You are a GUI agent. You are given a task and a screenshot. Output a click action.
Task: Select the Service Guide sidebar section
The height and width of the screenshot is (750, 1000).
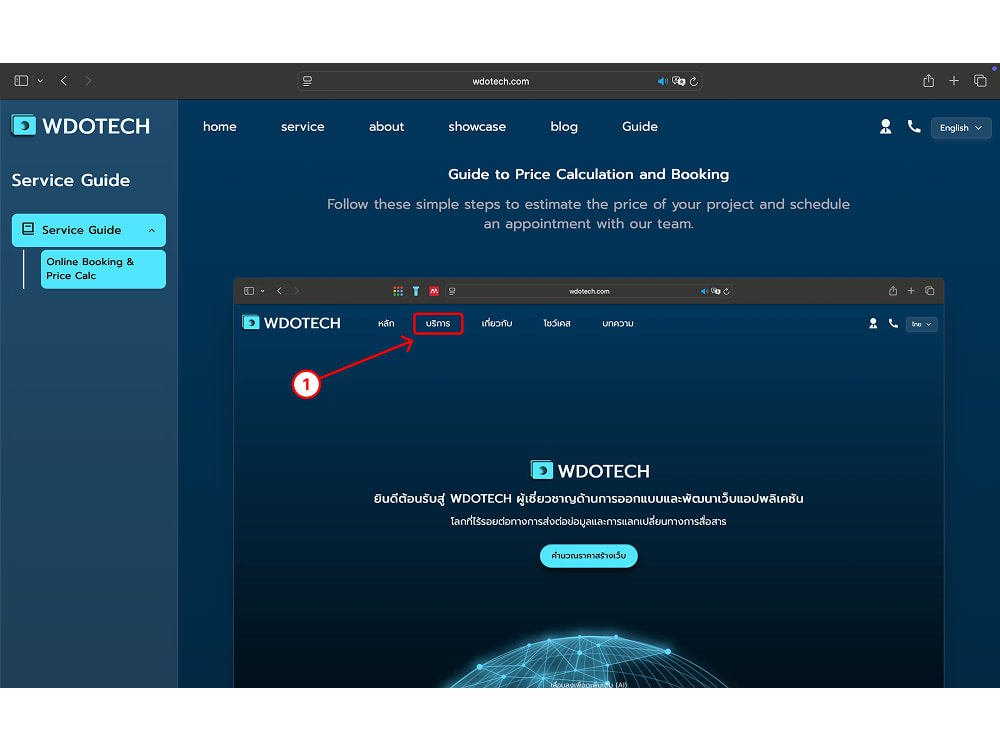click(89, 230)
